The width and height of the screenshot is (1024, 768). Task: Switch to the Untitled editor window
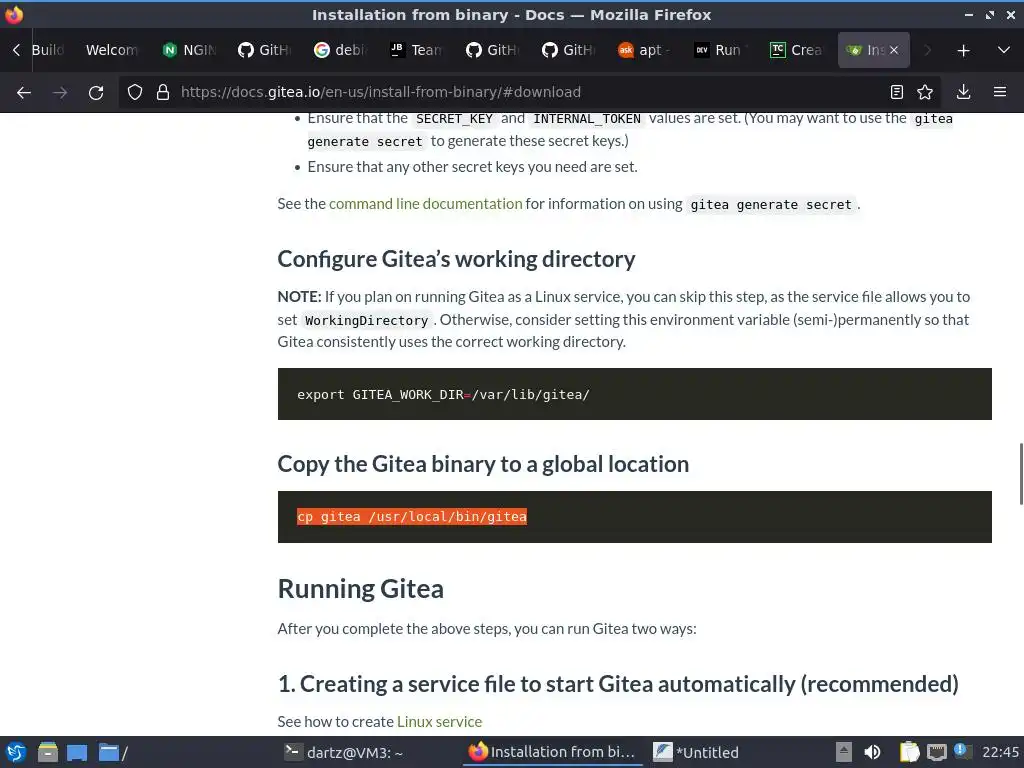coord(696,752)
